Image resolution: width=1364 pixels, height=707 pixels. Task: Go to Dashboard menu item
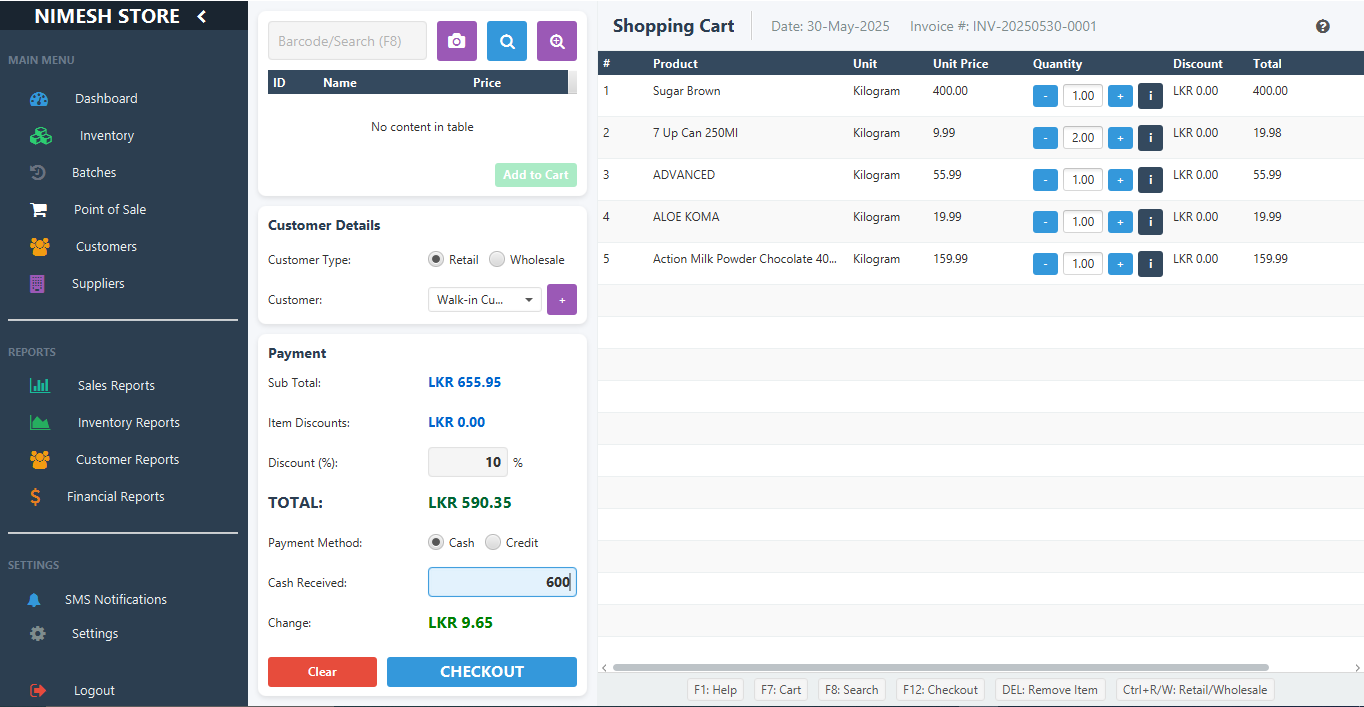click(x=106, y=99)
